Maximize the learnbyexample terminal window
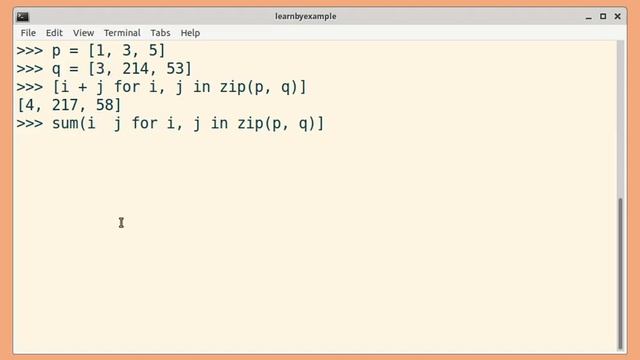This screenshot has height=360, width=640. tap(603, 16)
